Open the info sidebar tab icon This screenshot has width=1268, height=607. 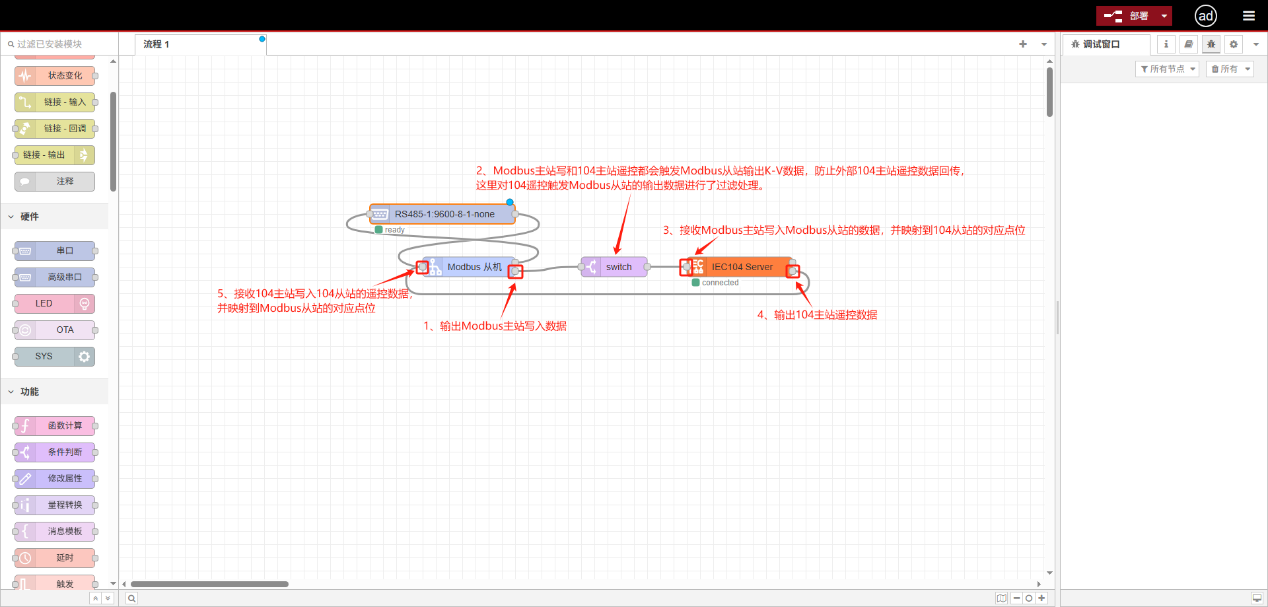[x=1166, y=44]
